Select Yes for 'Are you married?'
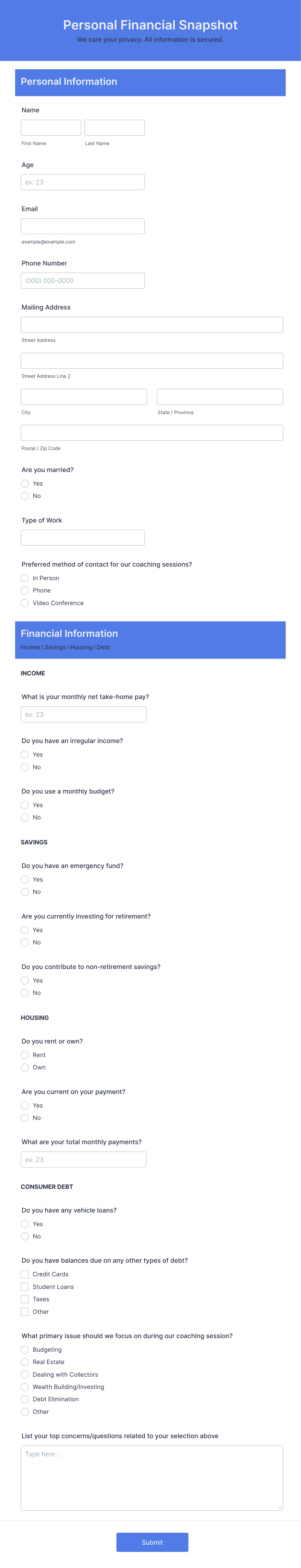 24,483
